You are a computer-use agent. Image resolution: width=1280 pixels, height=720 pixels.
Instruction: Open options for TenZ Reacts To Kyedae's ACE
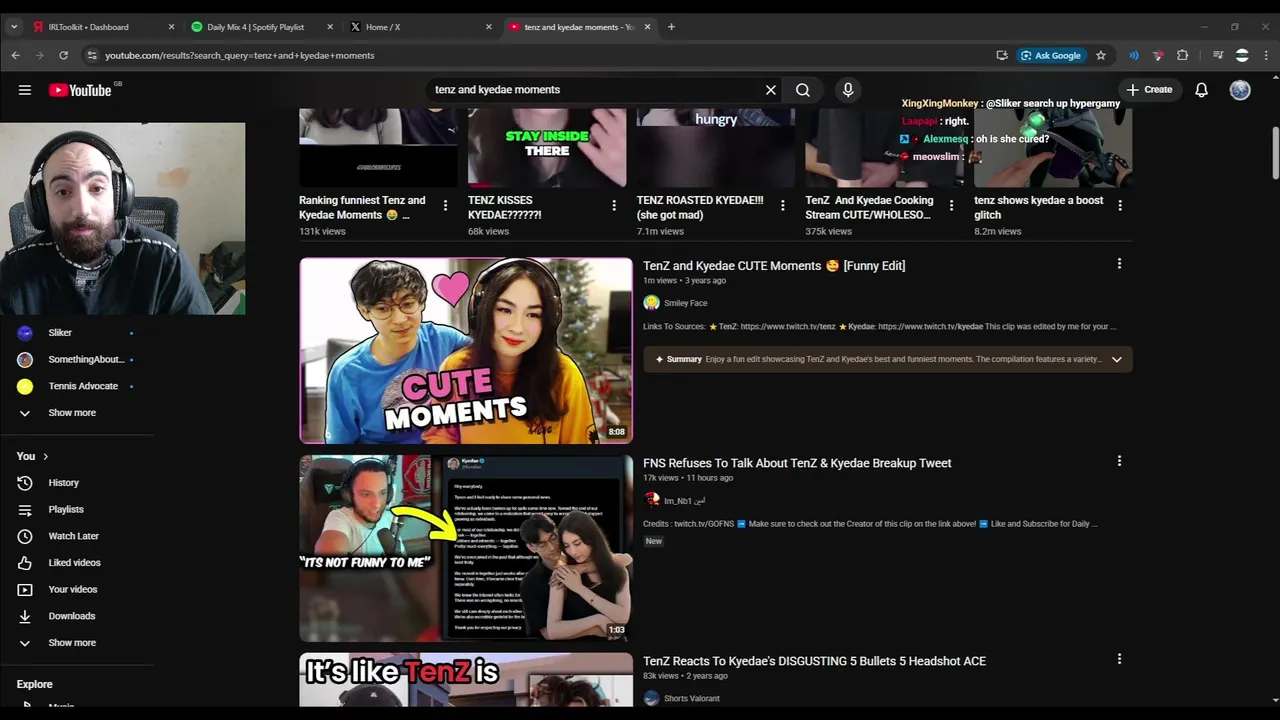click(x=1119, y=659)
